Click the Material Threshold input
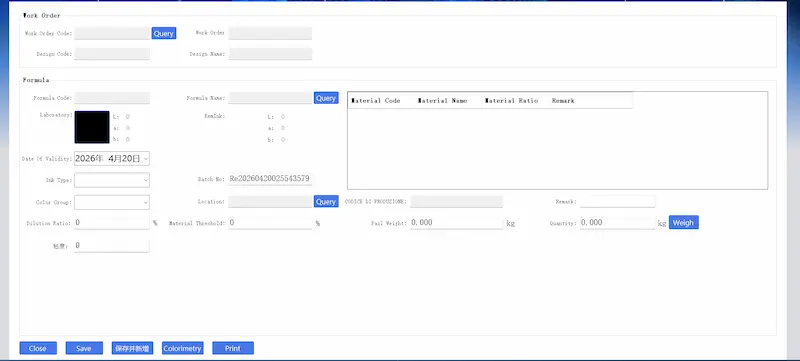 click(x=270, y=223)
